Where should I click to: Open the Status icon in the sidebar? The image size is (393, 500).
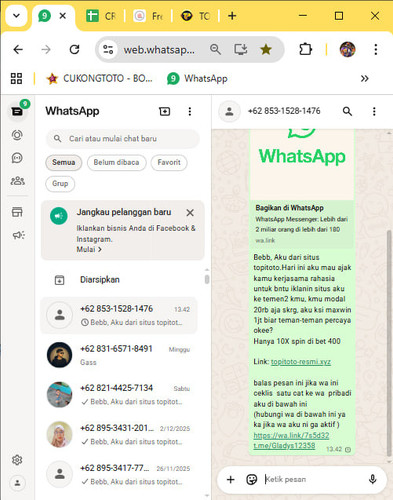click(17, 135)
